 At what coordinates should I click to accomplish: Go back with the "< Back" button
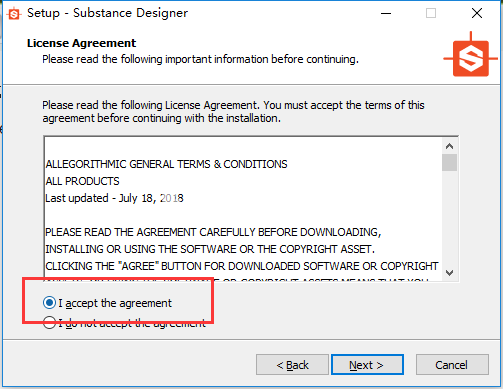point(292,365)
